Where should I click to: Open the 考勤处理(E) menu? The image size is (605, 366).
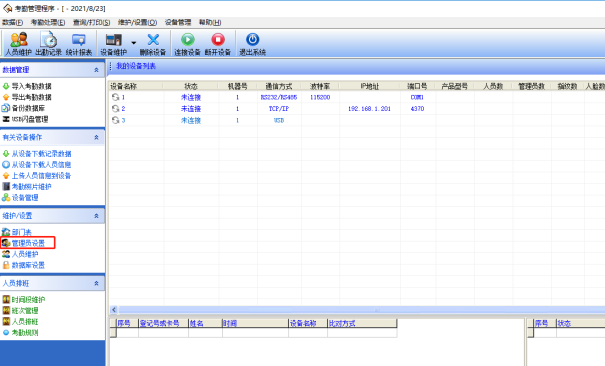(48, 22)
